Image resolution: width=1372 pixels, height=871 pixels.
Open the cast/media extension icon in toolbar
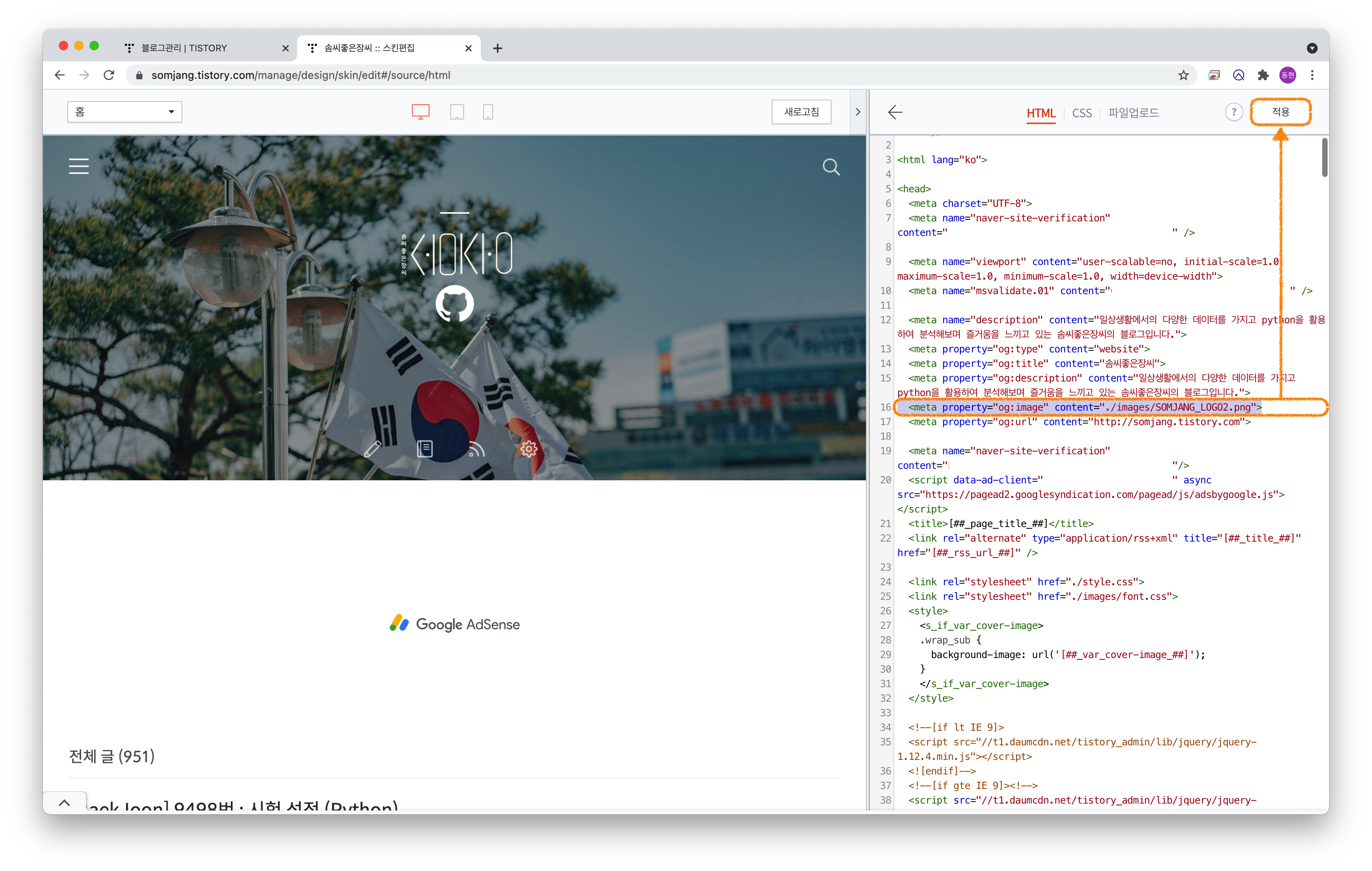[x=1214, y=75]
